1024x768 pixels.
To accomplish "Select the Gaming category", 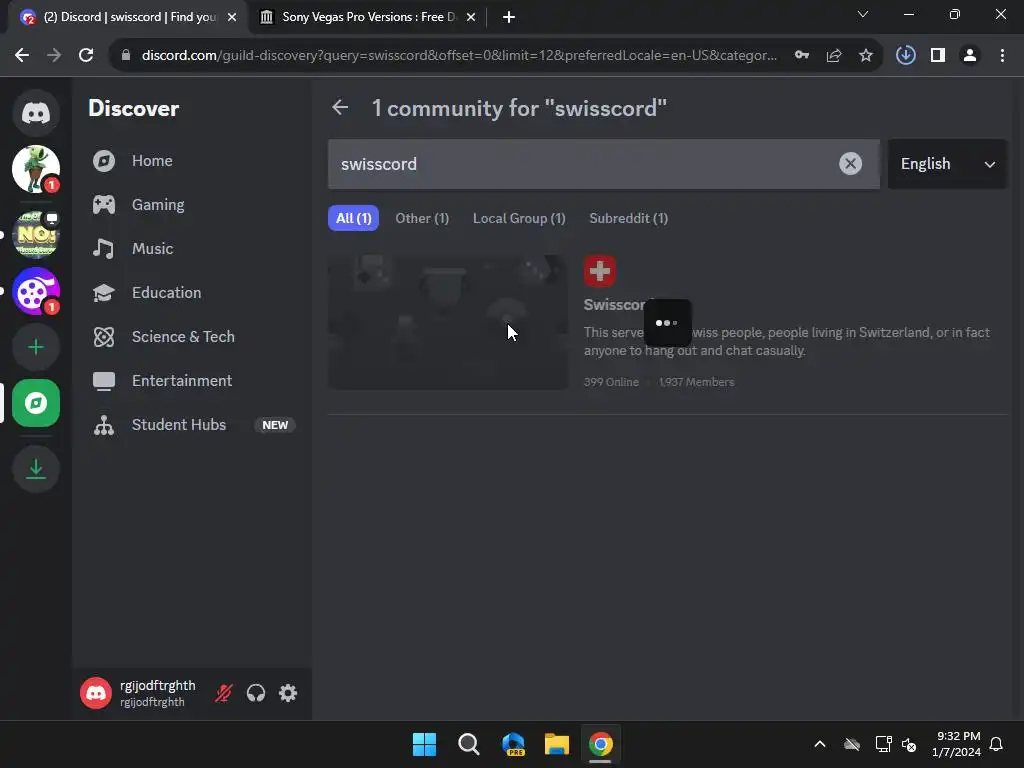I will click(193, 204).
